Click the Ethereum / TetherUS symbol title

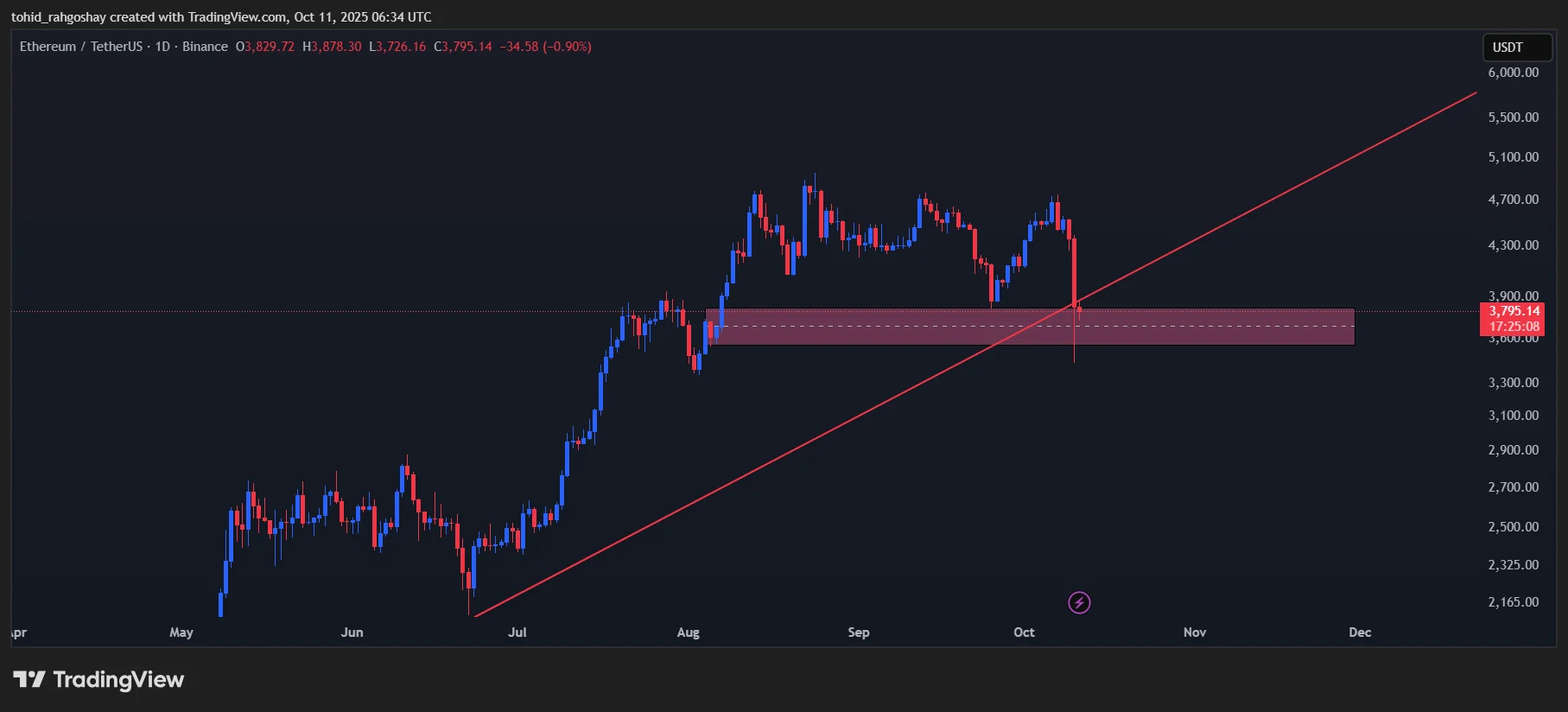coord(80,47)
